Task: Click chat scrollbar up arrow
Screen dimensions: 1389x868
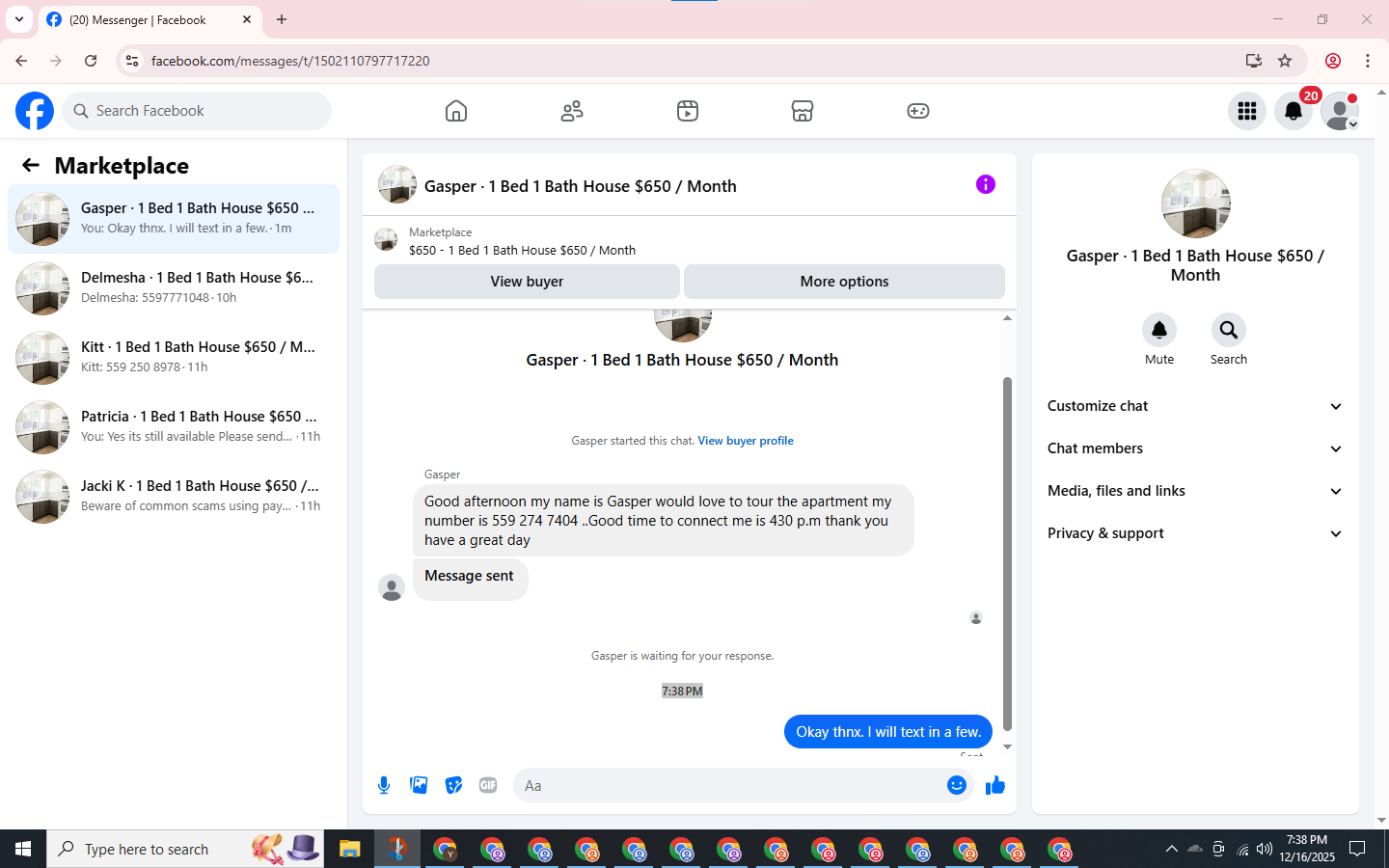Action: pyautogui.click(x=1007, y=317)
